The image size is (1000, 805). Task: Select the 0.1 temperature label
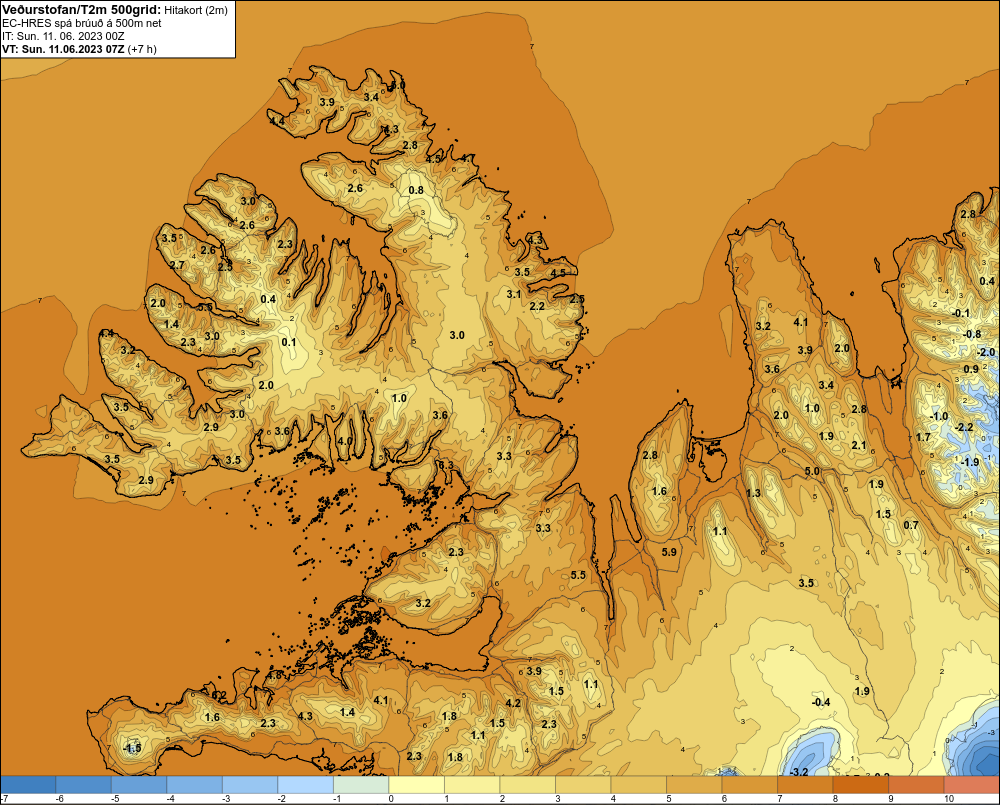pyautogui.click(x=289, y=343)
